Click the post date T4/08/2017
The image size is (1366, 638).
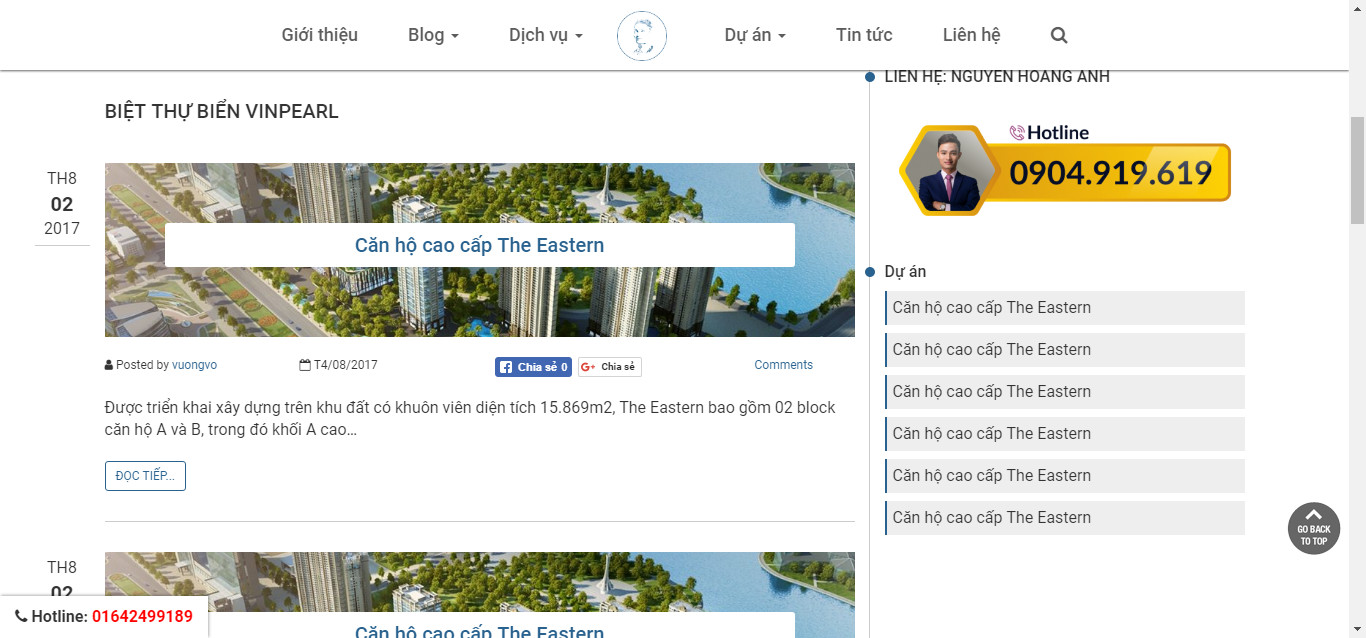339,365
